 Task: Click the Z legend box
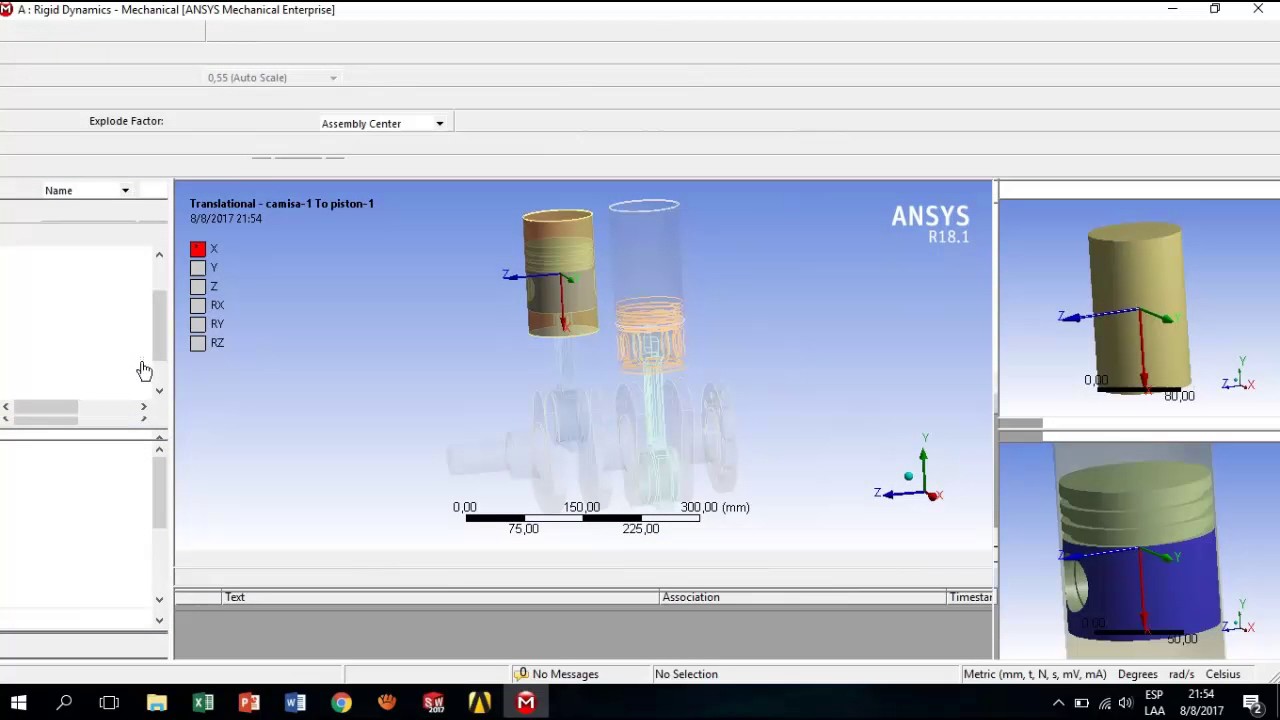click(198, 287)
